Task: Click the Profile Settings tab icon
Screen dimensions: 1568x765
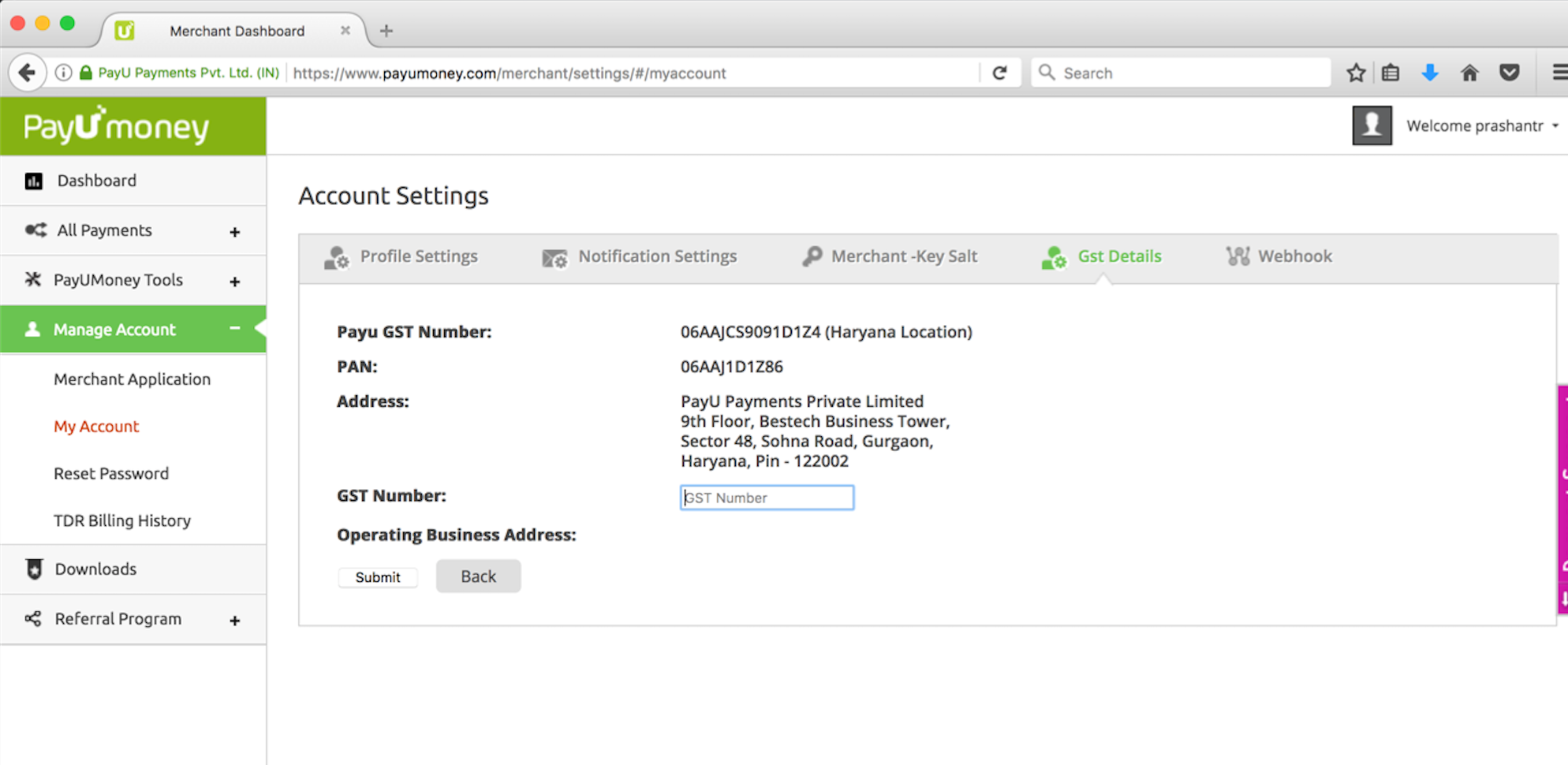Action: (337, 257)
